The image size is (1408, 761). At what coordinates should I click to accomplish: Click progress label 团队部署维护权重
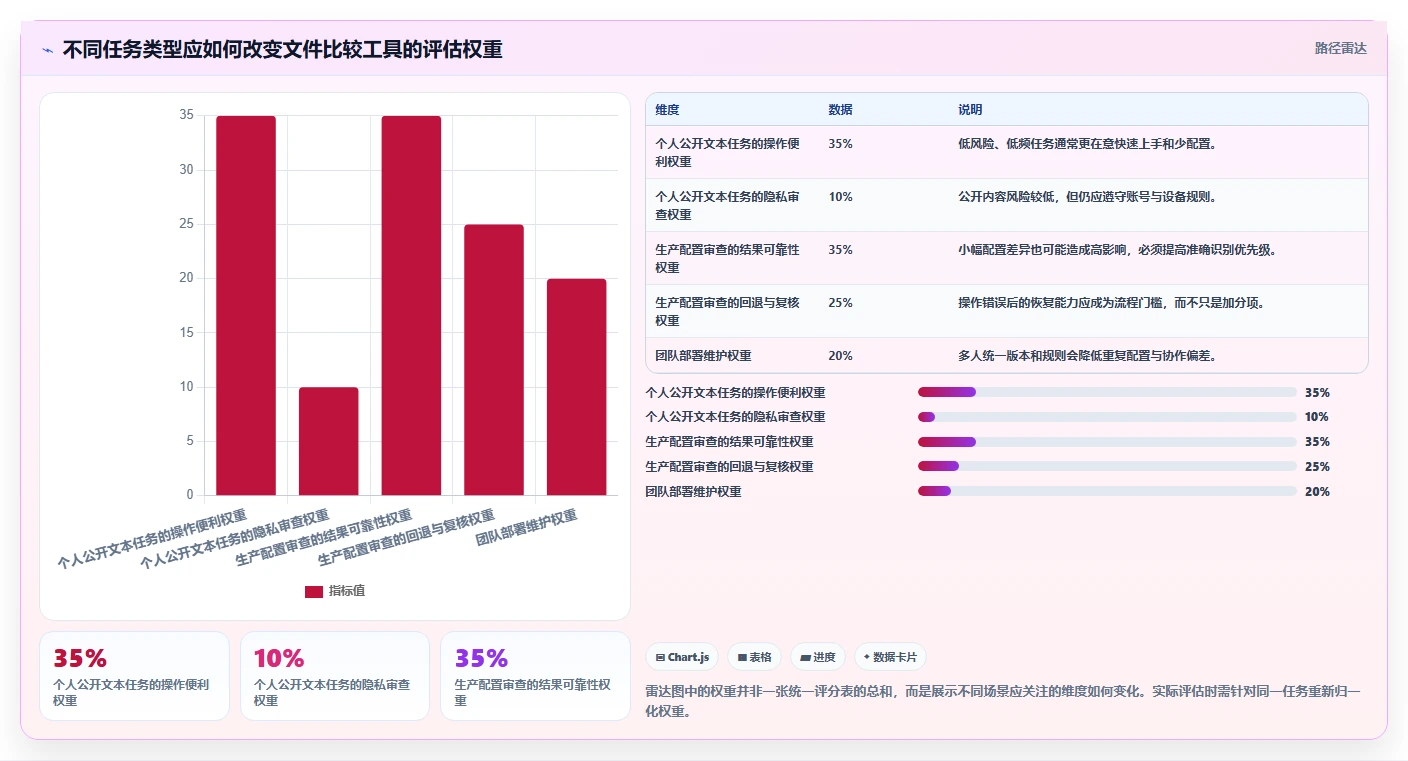click(694, 492)
